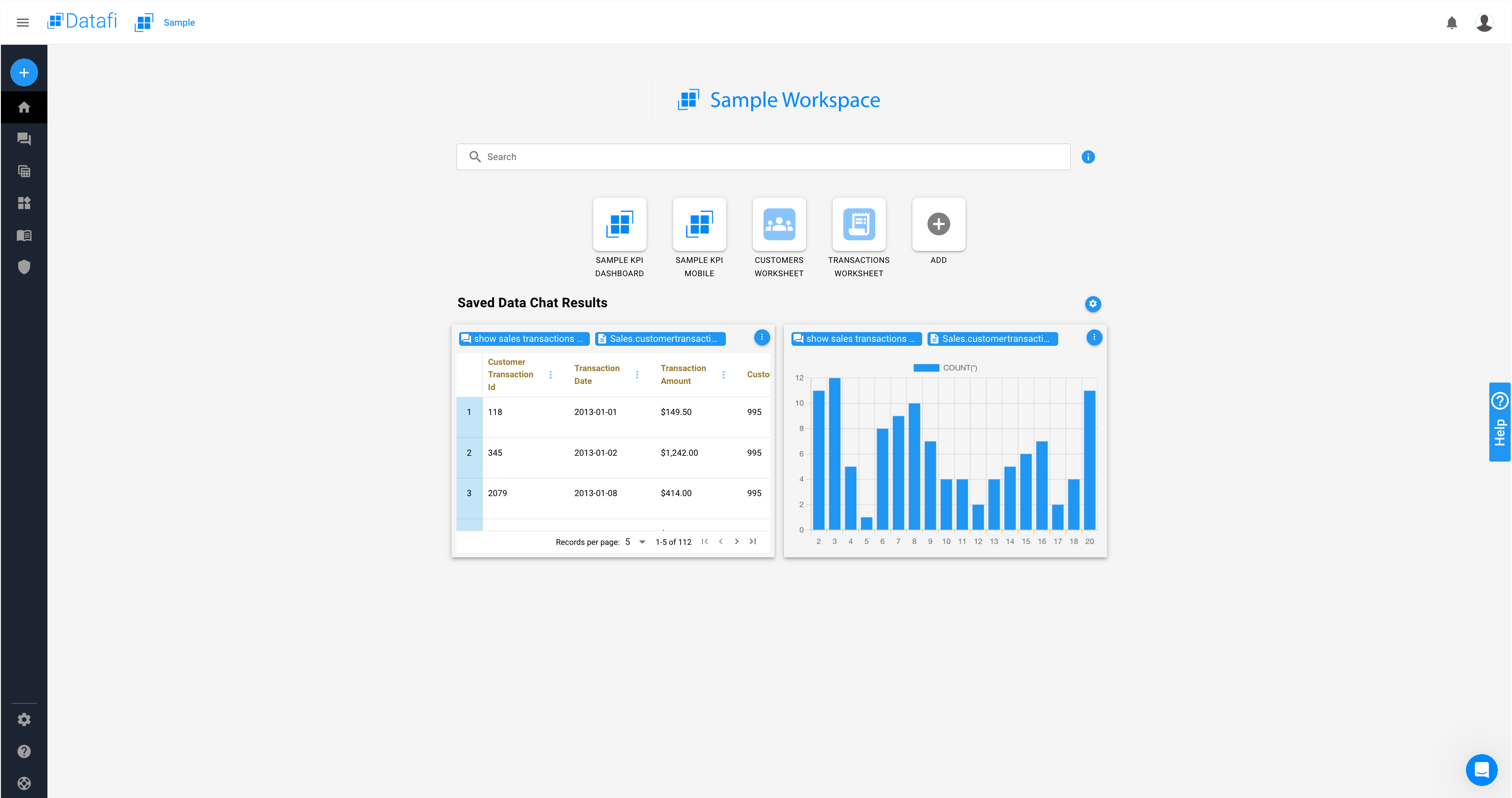Open the worksheets table icon in sidebar
Screen dimensions: 1512x798
click(24, 172)
